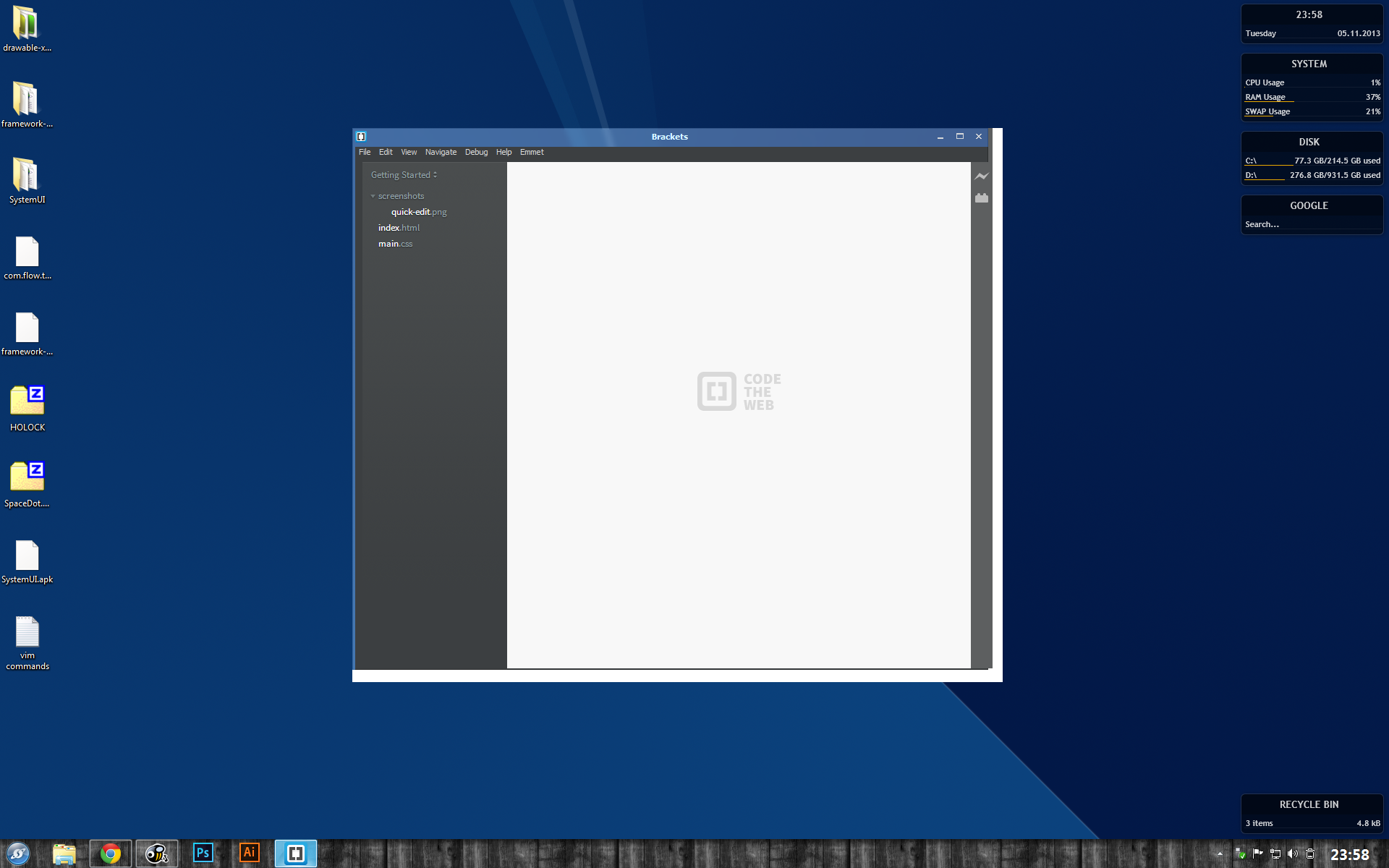Open the File Explorer taskbar icon
The image size is (1389, 868).
pyautogui.click(x=64, y=853)
